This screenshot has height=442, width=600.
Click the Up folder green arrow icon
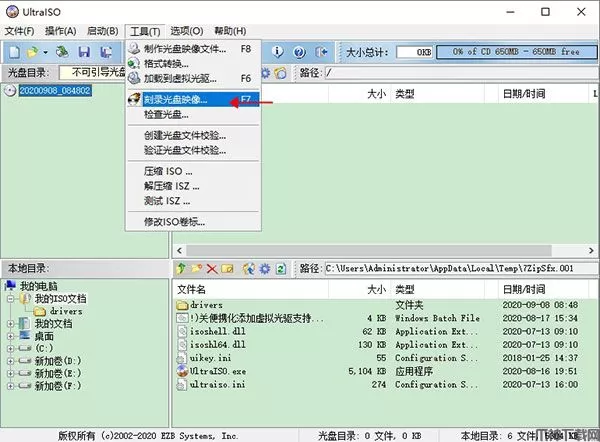click(x=181, y=269)
